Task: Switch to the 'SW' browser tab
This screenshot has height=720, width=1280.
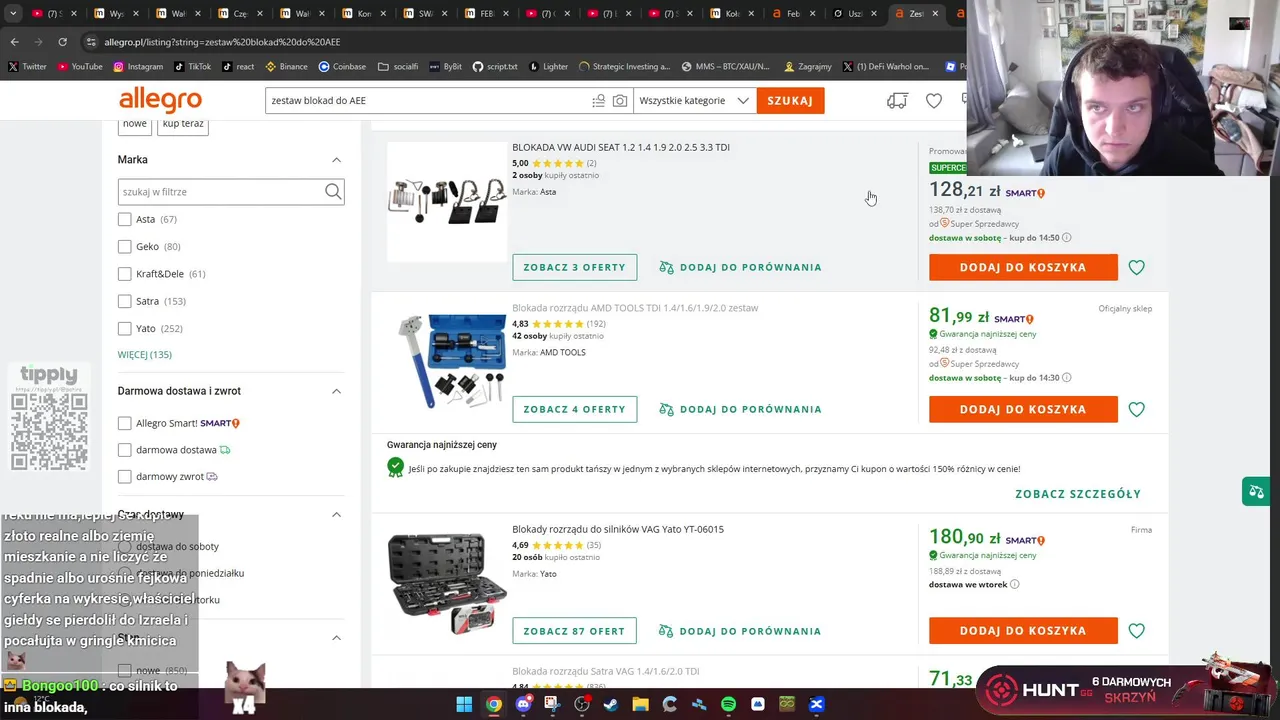Action: coord(427,14)
